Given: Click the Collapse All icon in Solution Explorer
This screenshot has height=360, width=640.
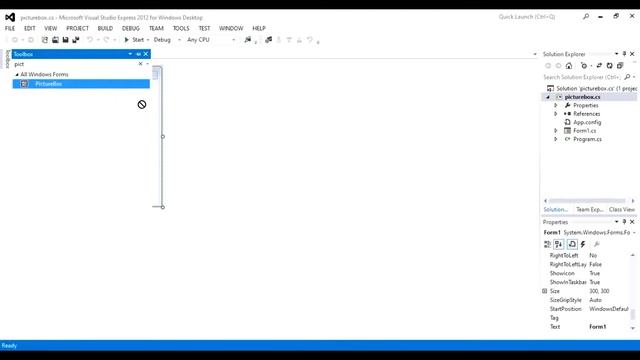Looking at the screenshot, I should [x=620, y=66].
